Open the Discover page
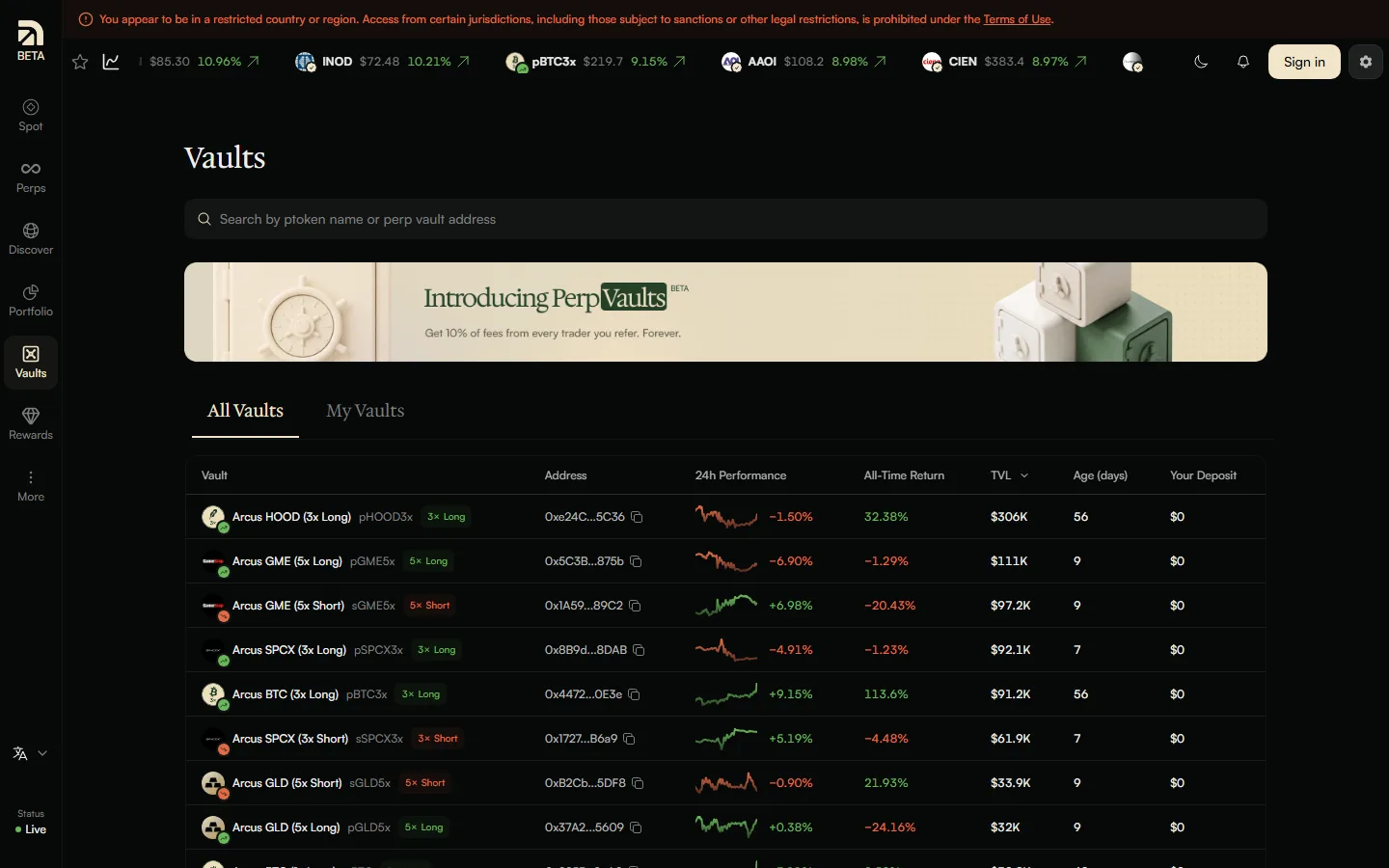The image size is (1389, 868). click(31, 238)
